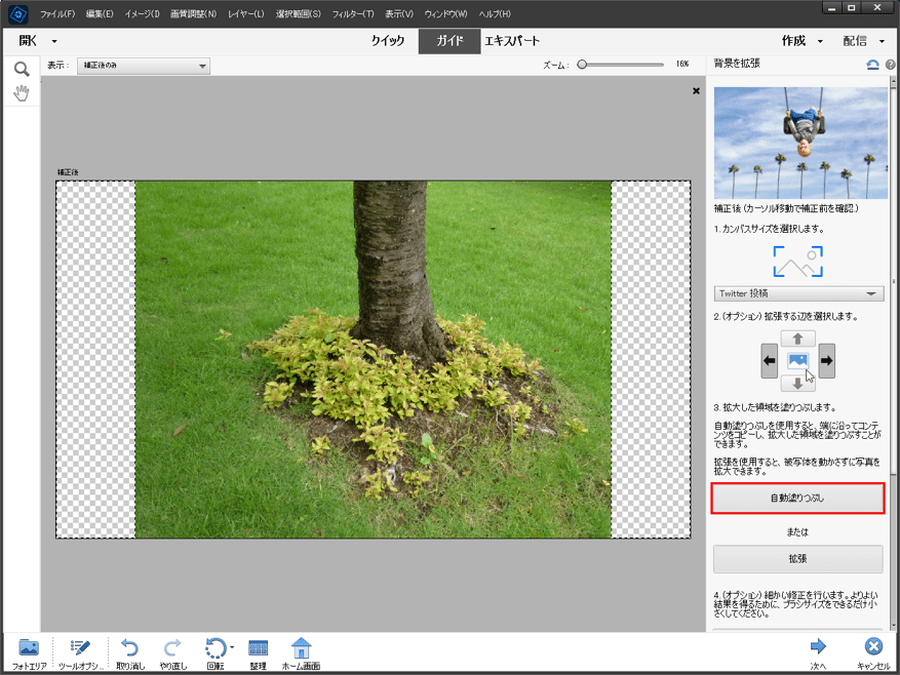Select the Zoom tool magnifier
900x675 pixels.
click(x=20, y=69)
